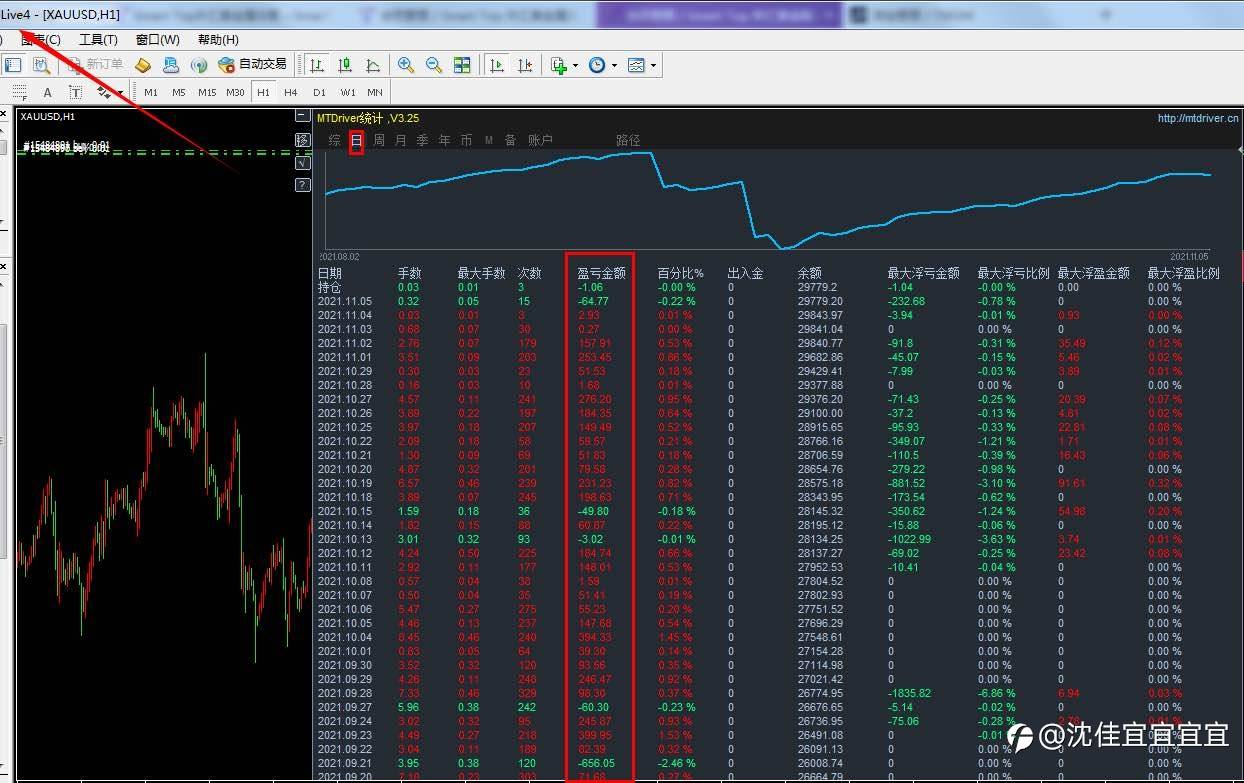Switch to the 周 weekly tab
Viewport: 1244px width, 783px height.
tap(379, 141)
